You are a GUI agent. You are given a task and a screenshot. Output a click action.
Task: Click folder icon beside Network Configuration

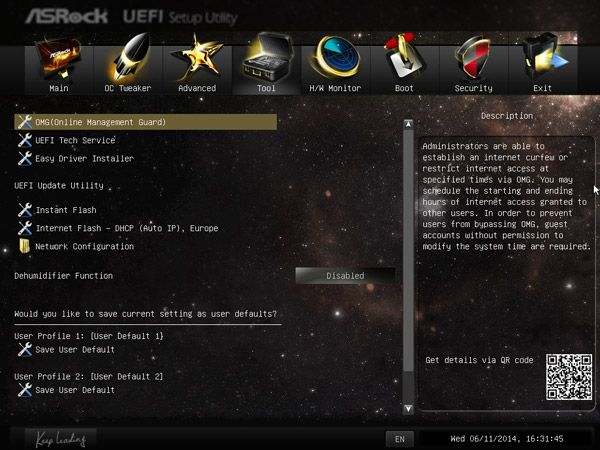(24, 246)
